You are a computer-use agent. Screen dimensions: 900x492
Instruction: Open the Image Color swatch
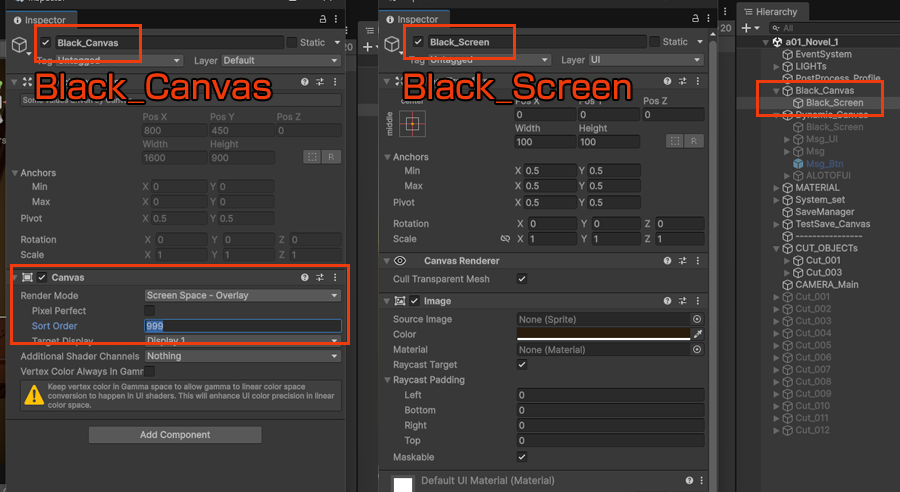click(x=603, y=334)
